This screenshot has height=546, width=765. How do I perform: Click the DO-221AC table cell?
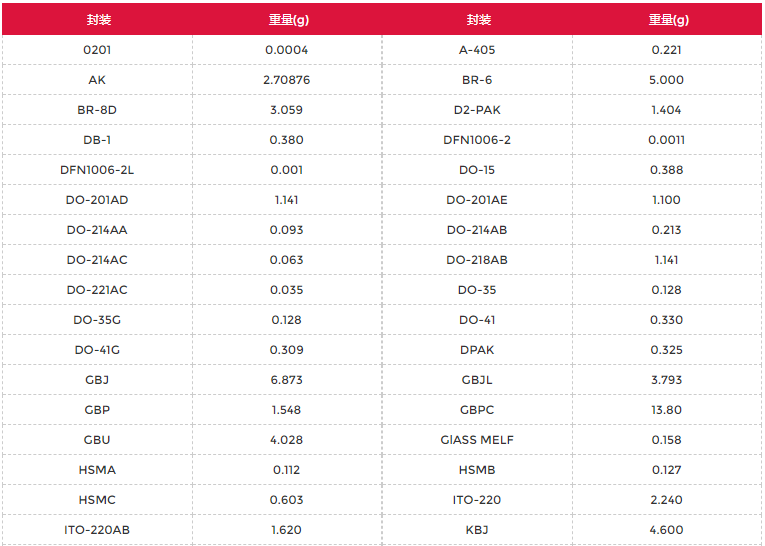(97, 290)
